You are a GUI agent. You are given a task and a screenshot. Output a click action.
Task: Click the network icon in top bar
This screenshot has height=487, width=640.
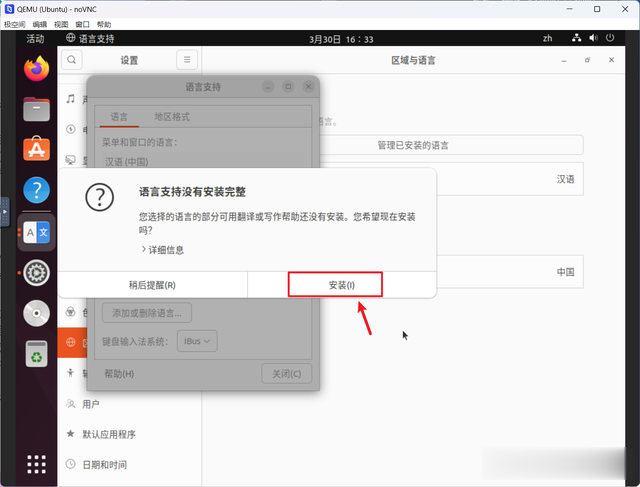point(576,38)
